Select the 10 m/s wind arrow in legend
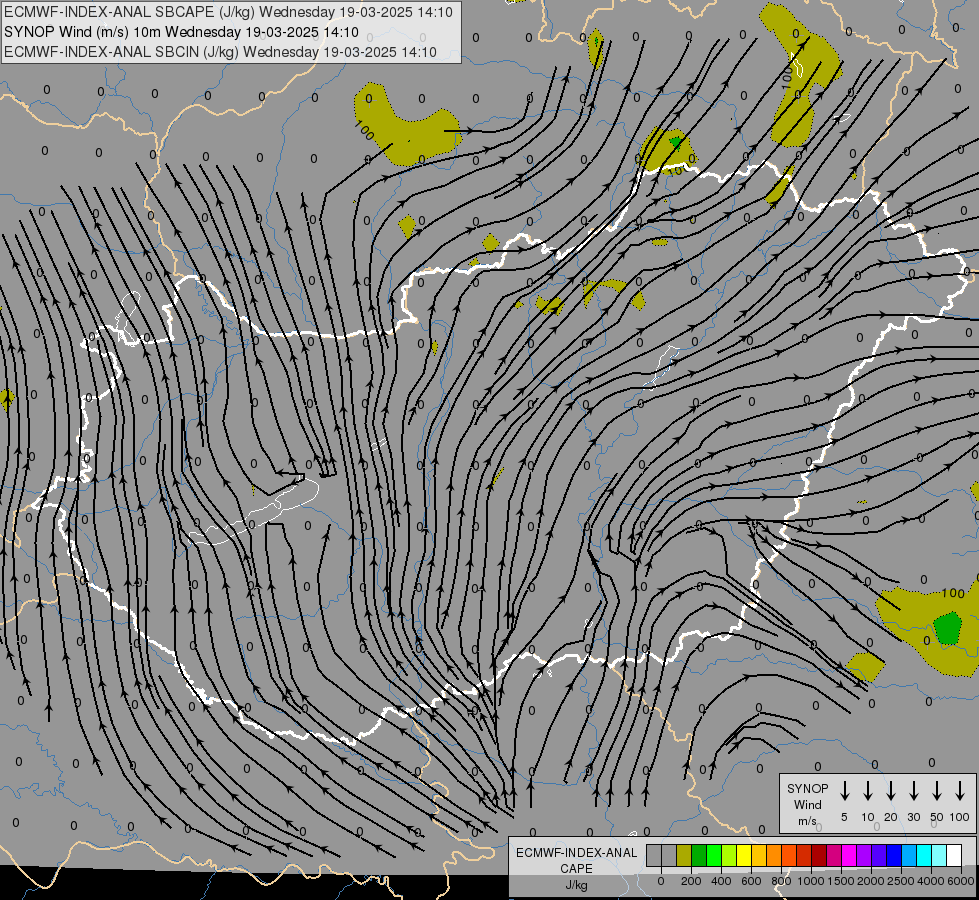The height and width of the screenshot is (900, 979). [x=868, y=791]
